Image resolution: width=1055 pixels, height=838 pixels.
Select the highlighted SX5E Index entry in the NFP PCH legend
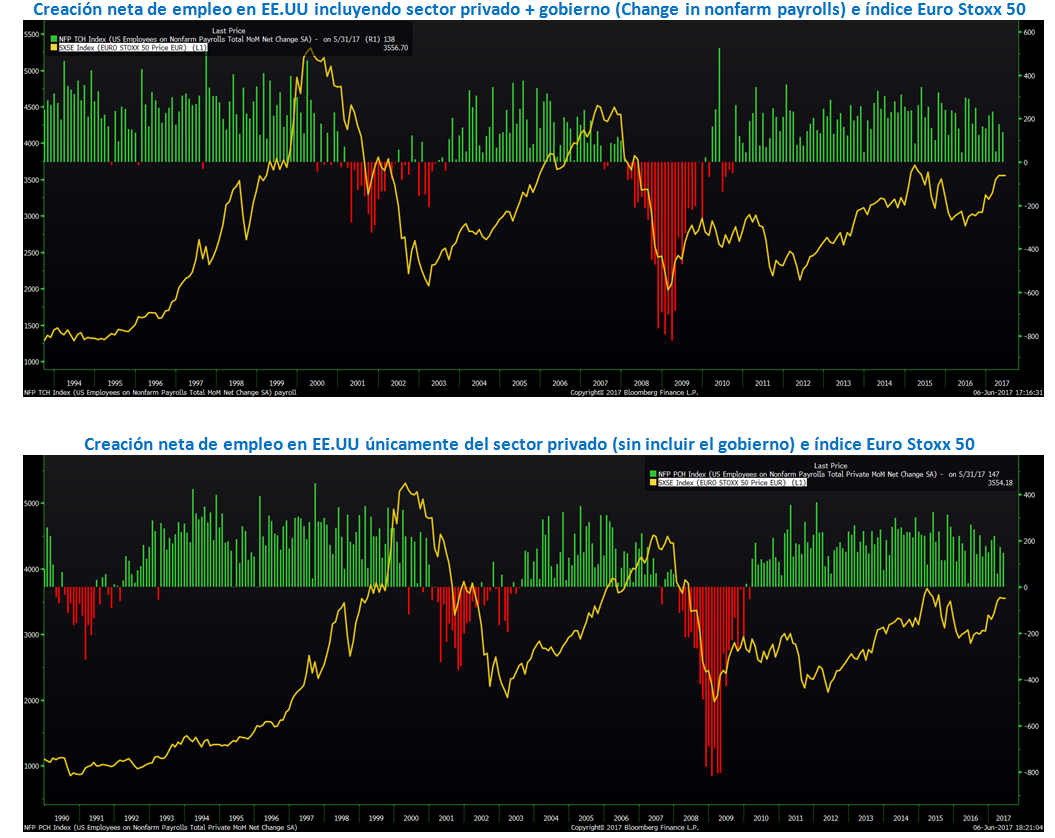coord(732,483)
